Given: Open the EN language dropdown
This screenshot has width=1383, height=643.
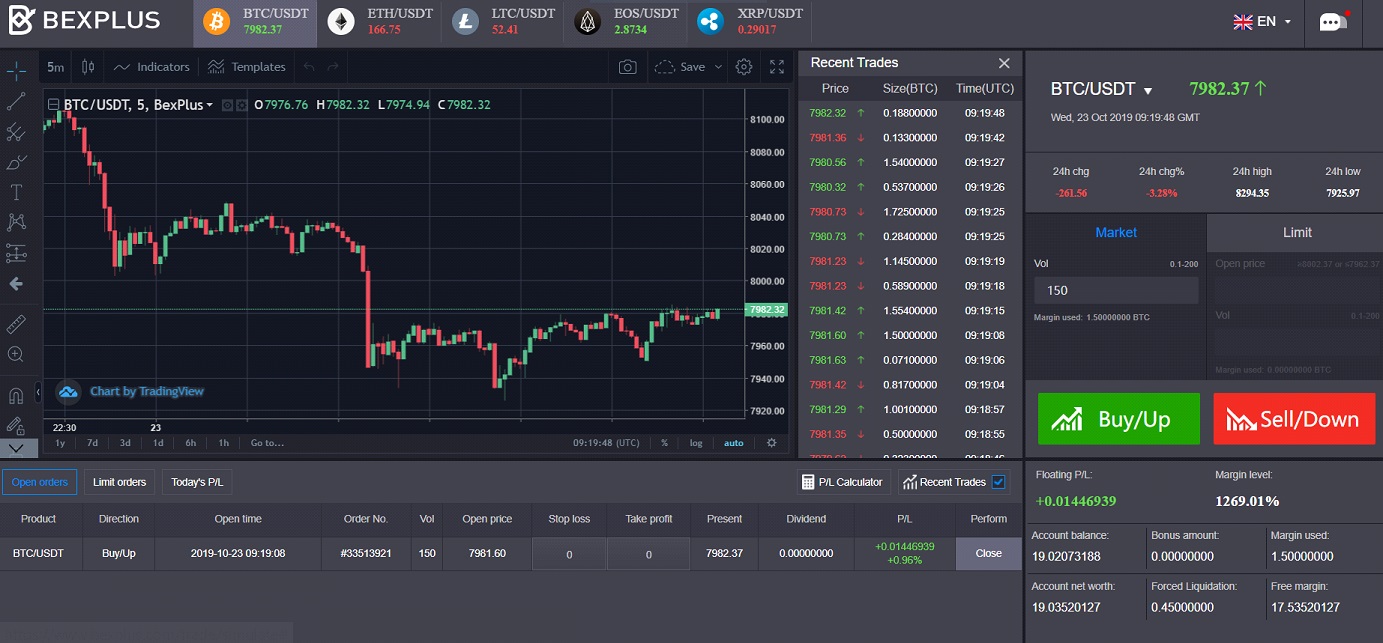Looking at the screenshot, I should point(1263,21).
